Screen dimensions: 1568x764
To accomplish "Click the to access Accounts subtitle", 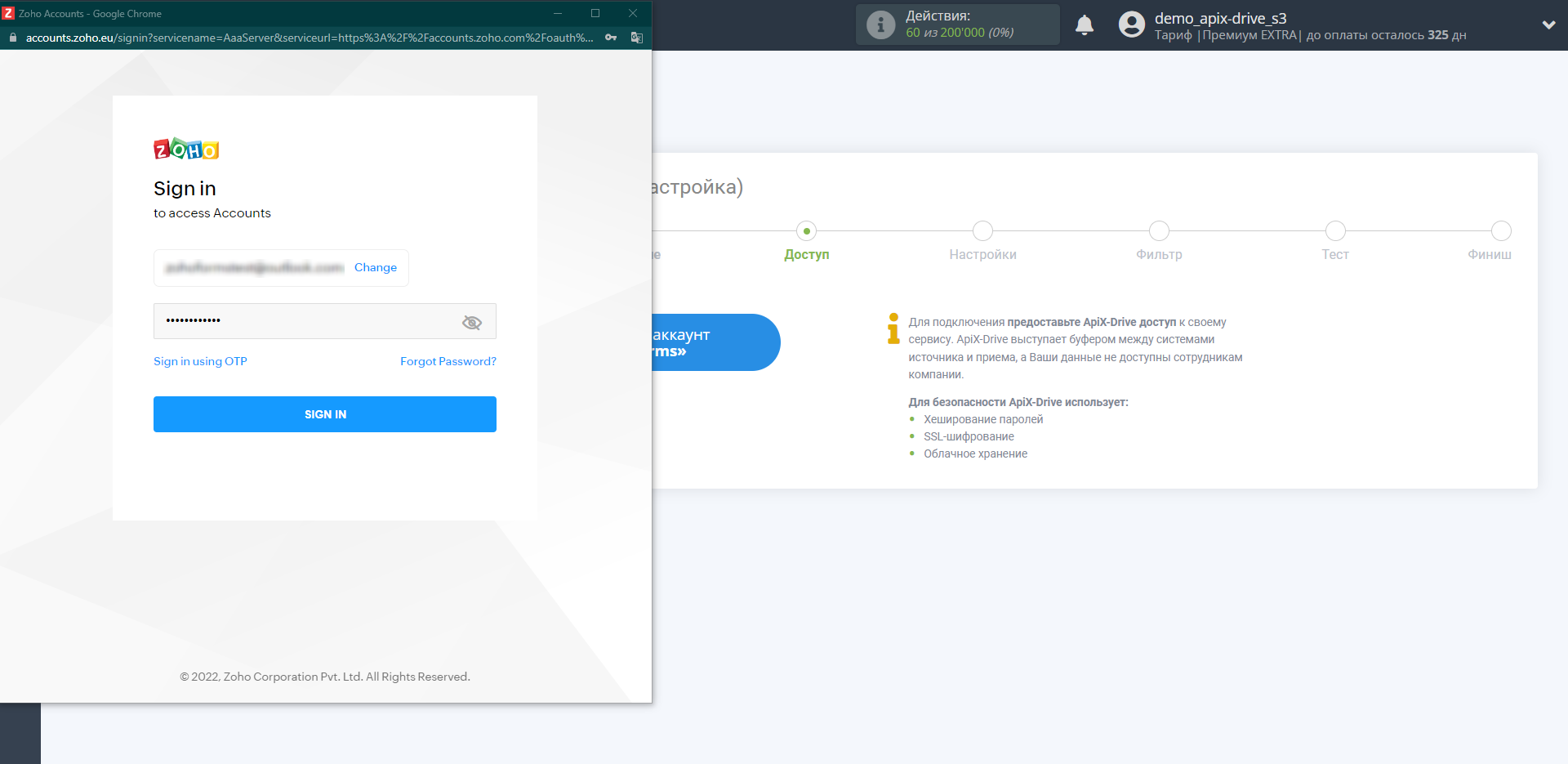I will (212, 213).
